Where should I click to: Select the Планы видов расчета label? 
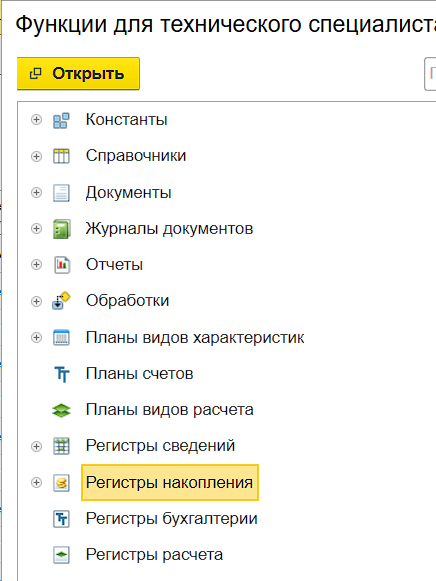(x=170, y=410)
